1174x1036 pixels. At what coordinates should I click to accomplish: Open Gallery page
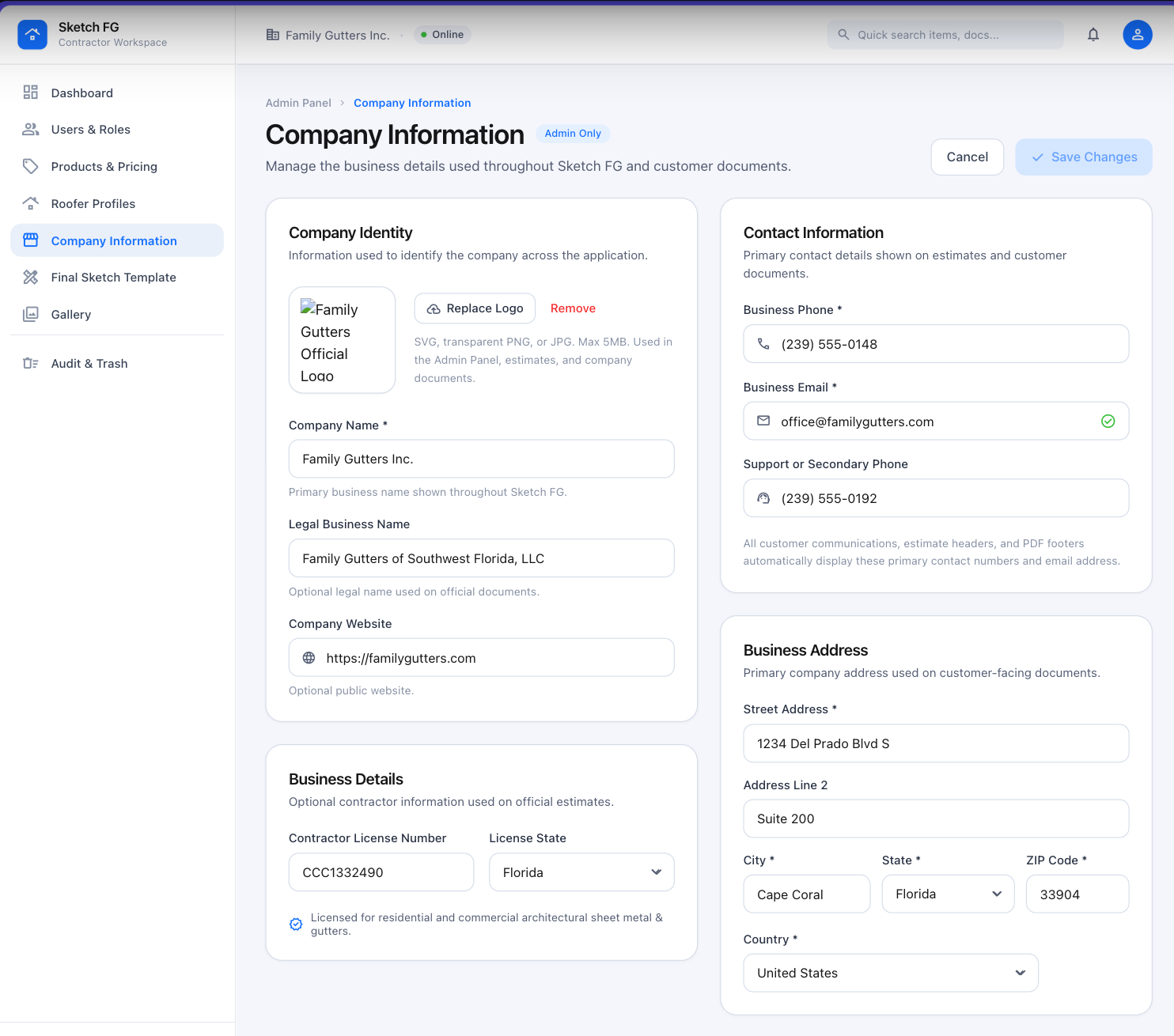coord(117,314)
